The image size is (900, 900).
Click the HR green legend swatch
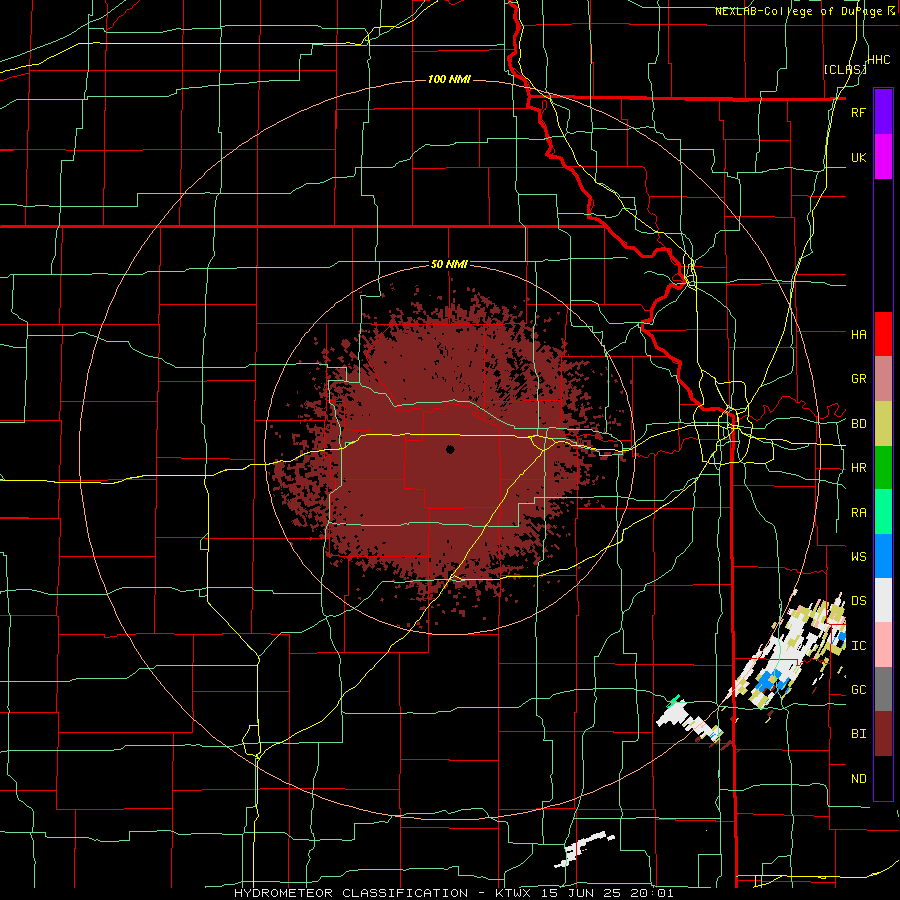point(883,468)
